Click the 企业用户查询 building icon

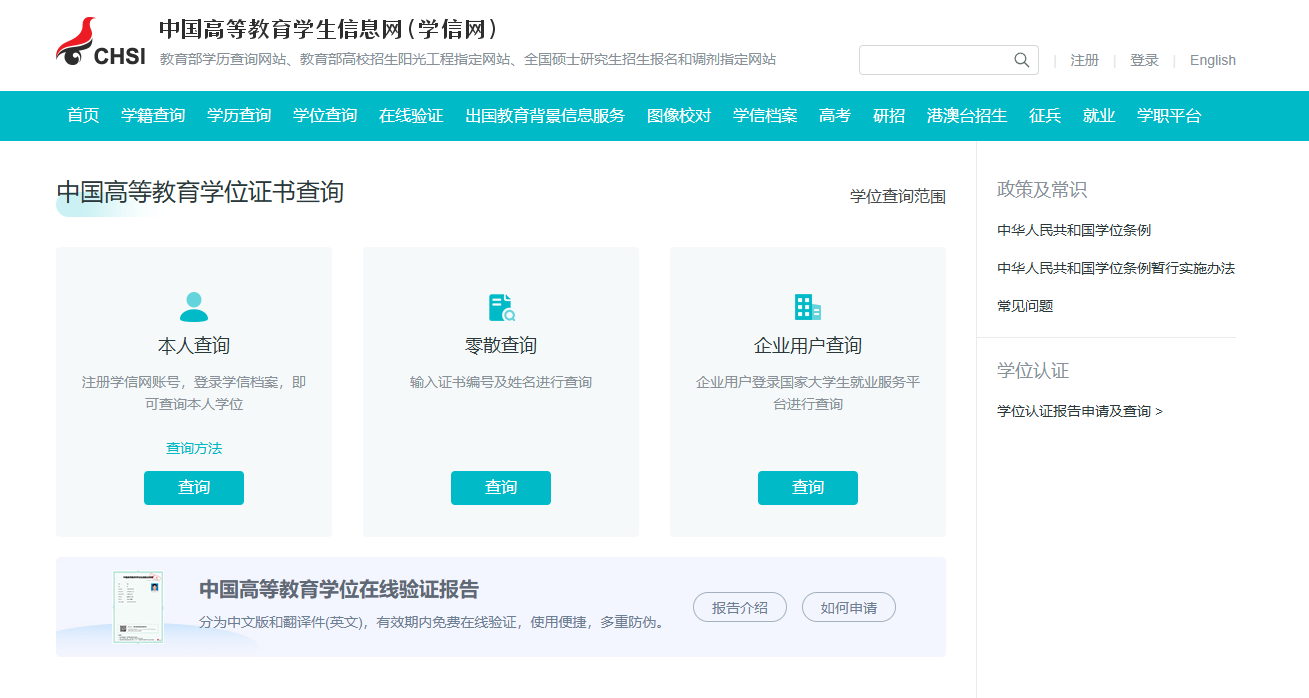807,306
